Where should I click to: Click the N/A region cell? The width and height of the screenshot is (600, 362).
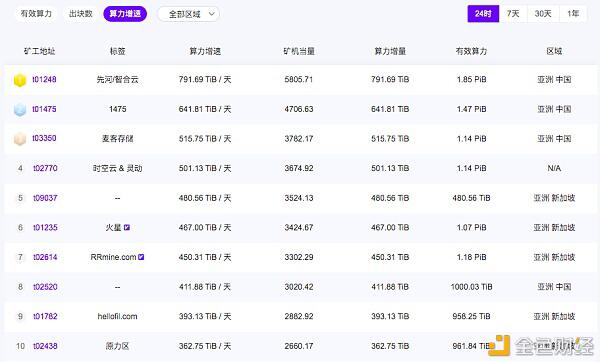point(554,168)
